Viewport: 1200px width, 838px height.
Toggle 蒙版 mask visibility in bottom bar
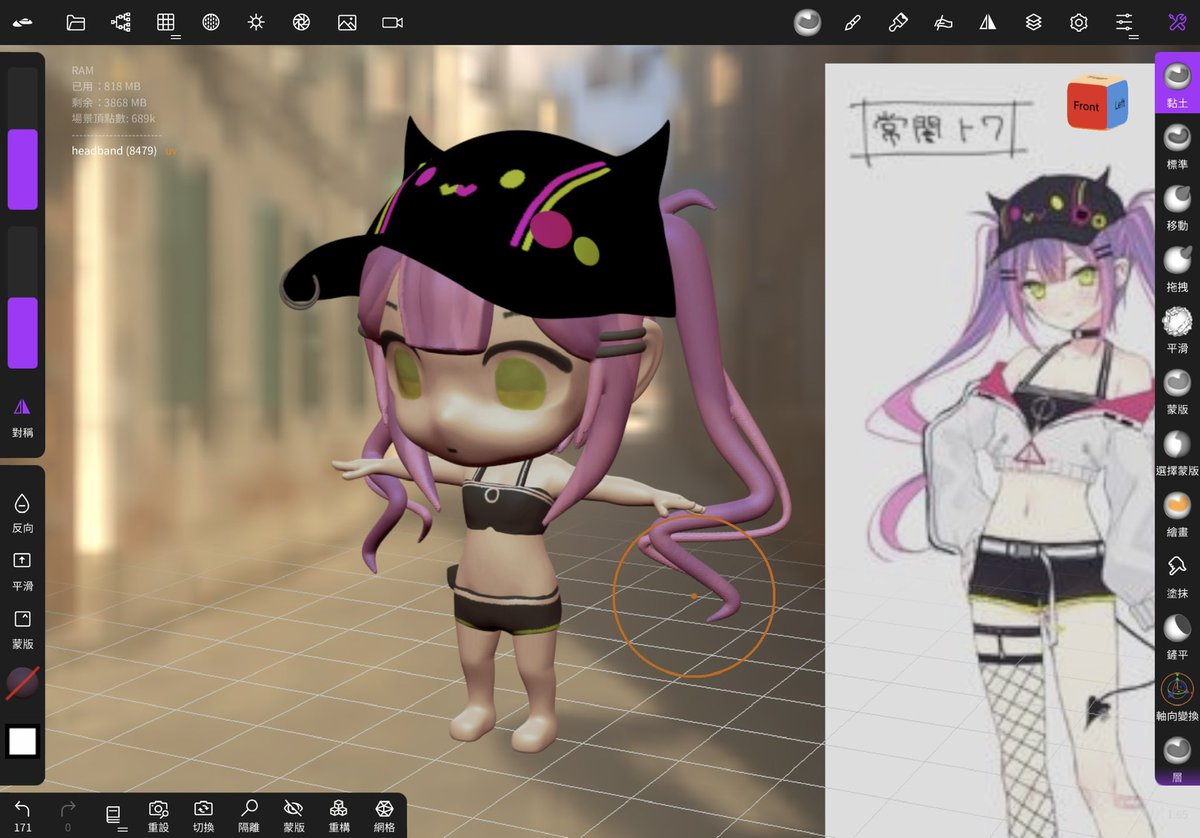click(294, 814)
